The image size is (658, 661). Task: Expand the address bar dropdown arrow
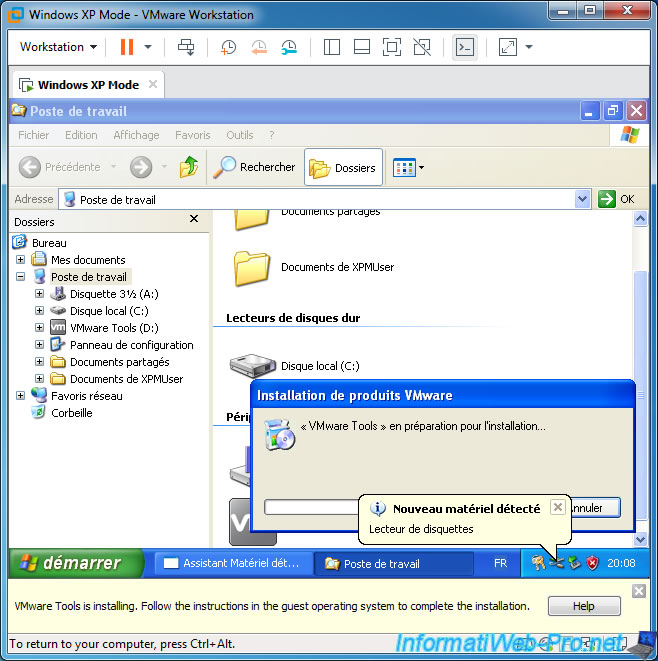582,199
